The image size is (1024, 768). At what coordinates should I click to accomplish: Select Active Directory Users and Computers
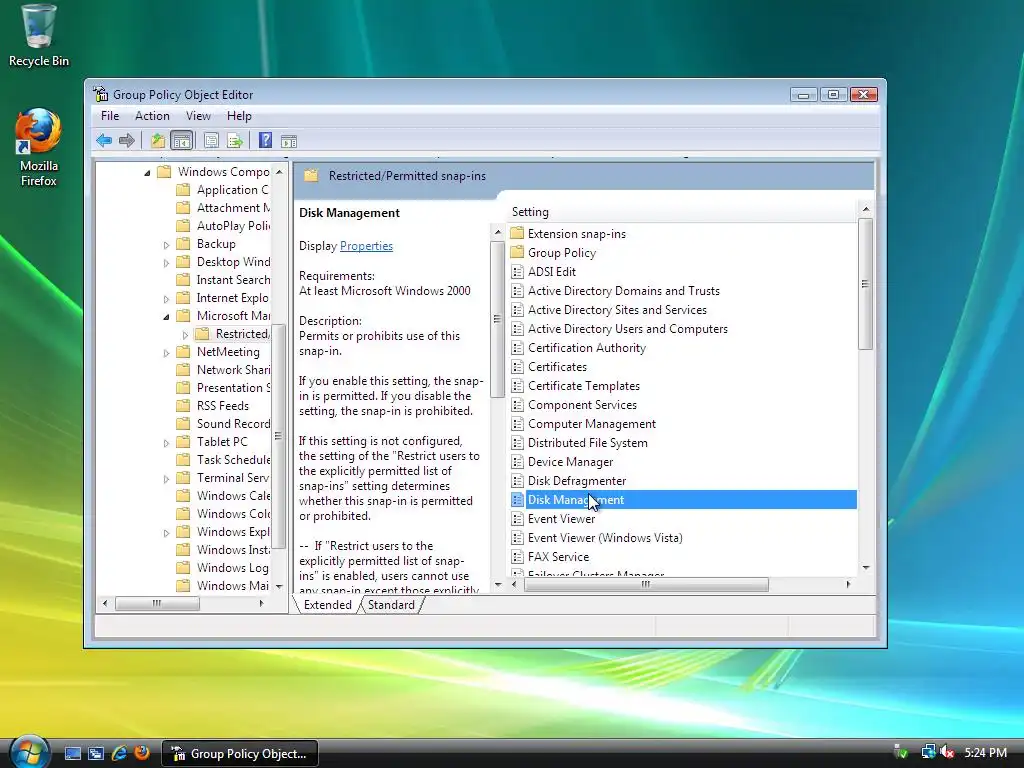click(628, 329)
